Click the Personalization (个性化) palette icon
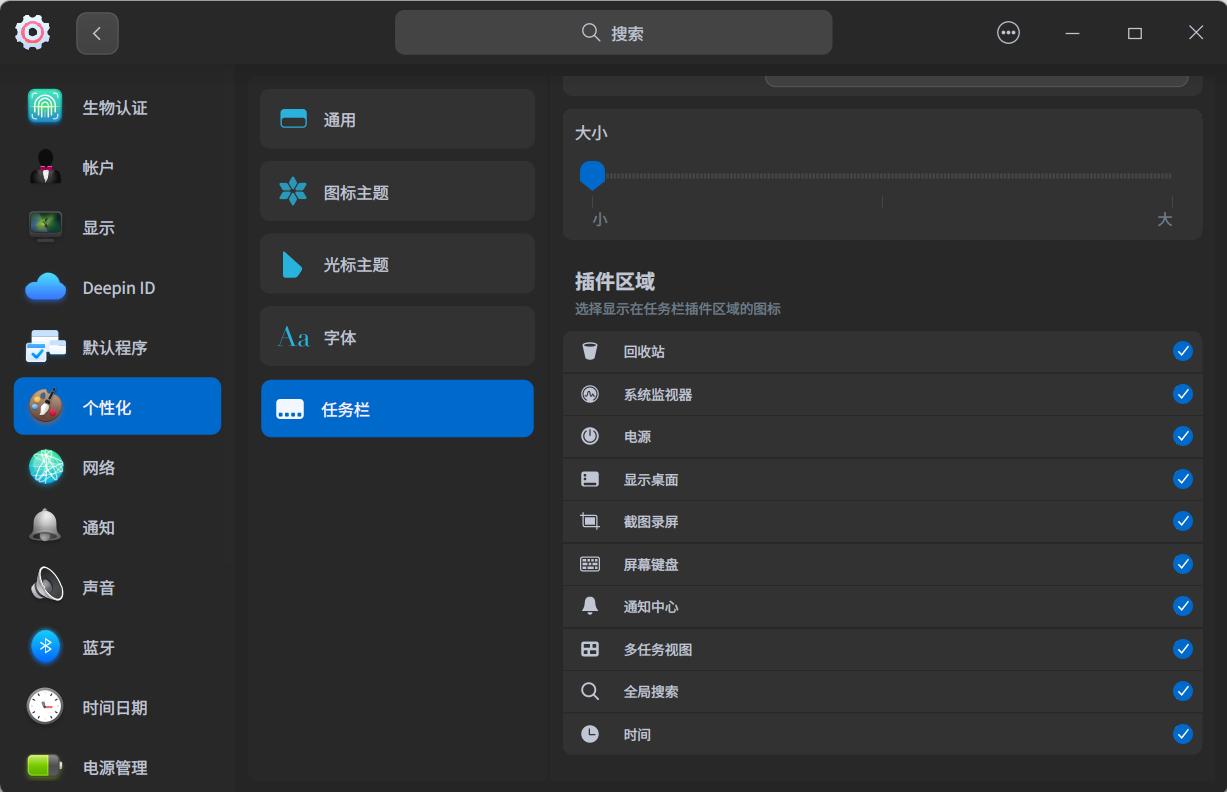The width and height of the screenshot is (1227, 792). [x=45, y=406]
